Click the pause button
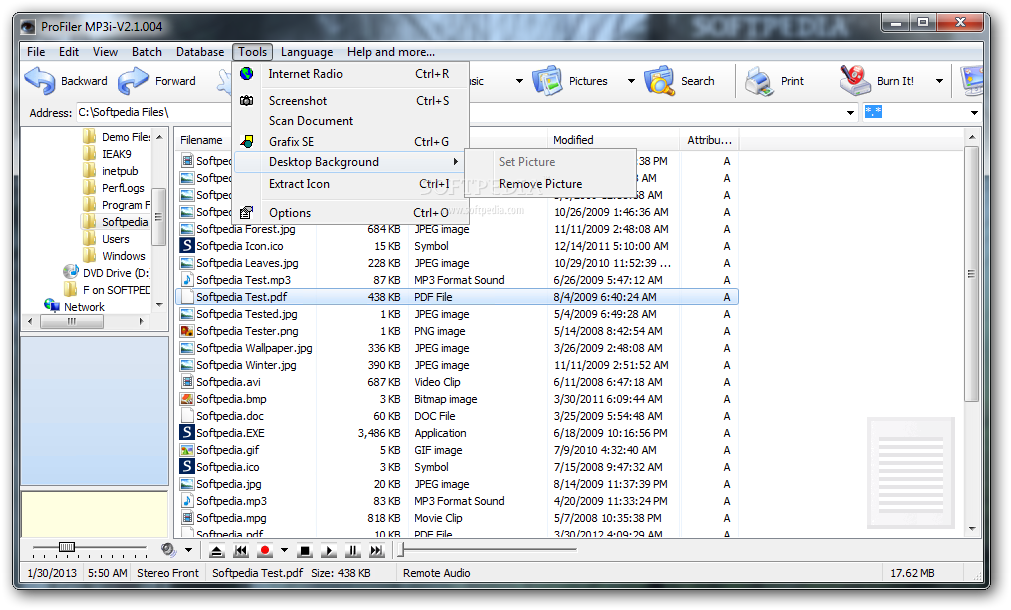The height and width of the screenshot is (610, 1011). tap(353, 551)
